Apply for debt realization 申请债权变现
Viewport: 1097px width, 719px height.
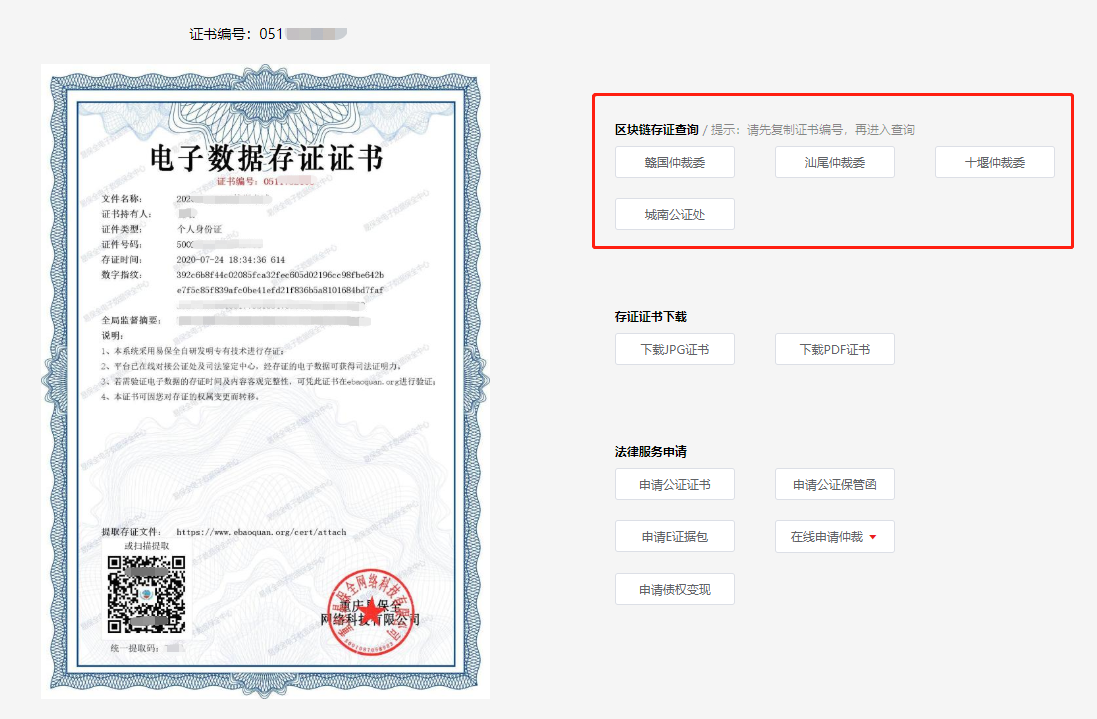[x=674, y=588]
